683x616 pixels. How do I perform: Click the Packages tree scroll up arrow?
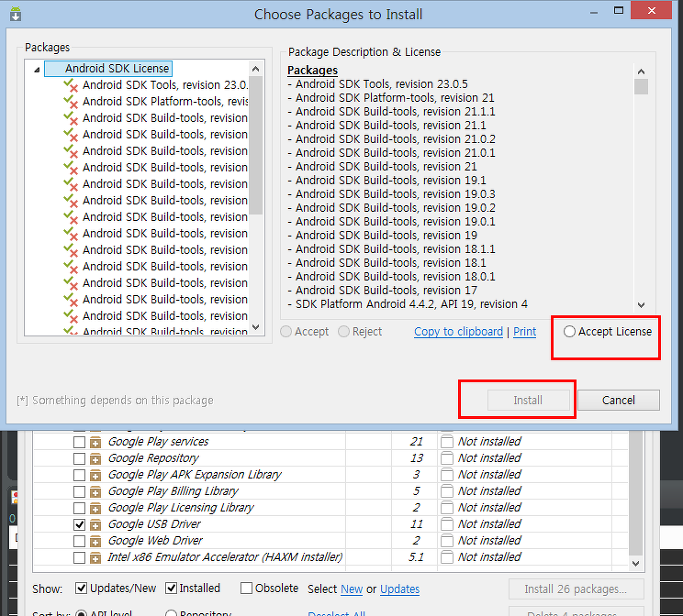256,69
